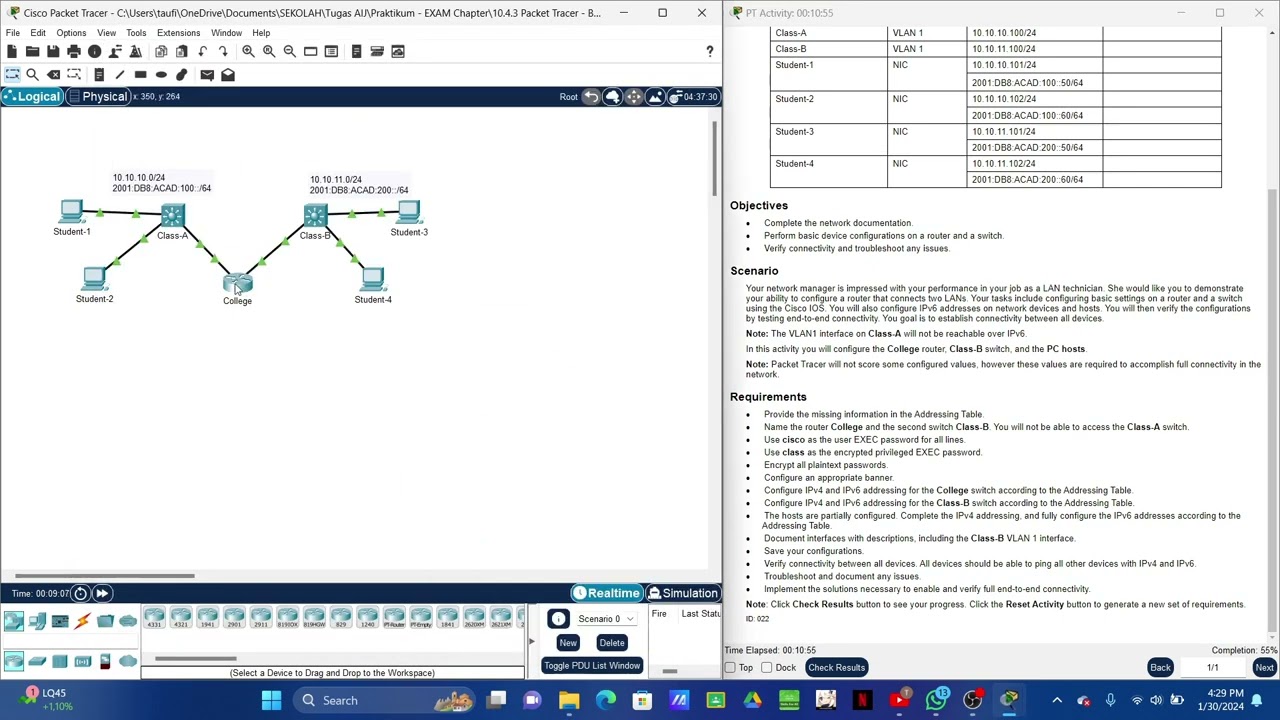Viewport: 1280px width, 720px height.
Task: Choose router model 2911 from device list
Action: [260, 618]
